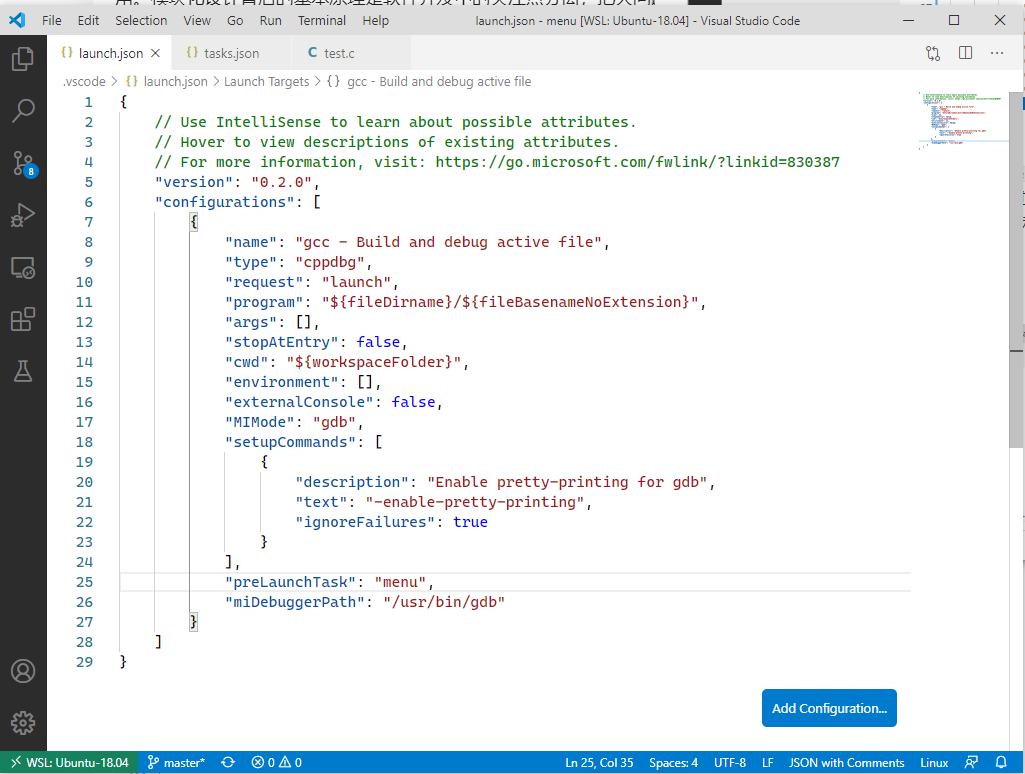Viewport: 1025px width, 774px height.
Task: Change the Spaces: 4 indentation setting
Action: (x=673, y=762)
